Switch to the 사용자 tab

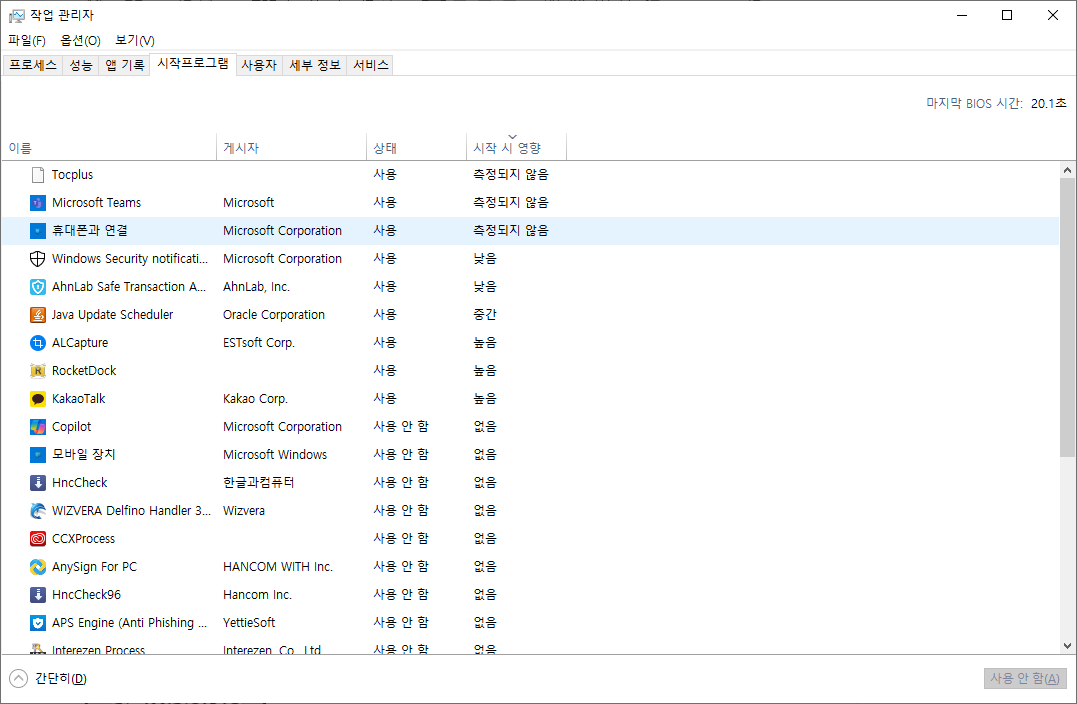[x=259, y=65]
